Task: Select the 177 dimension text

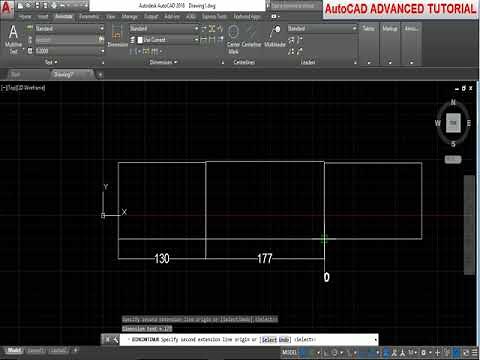Action: 265,258
